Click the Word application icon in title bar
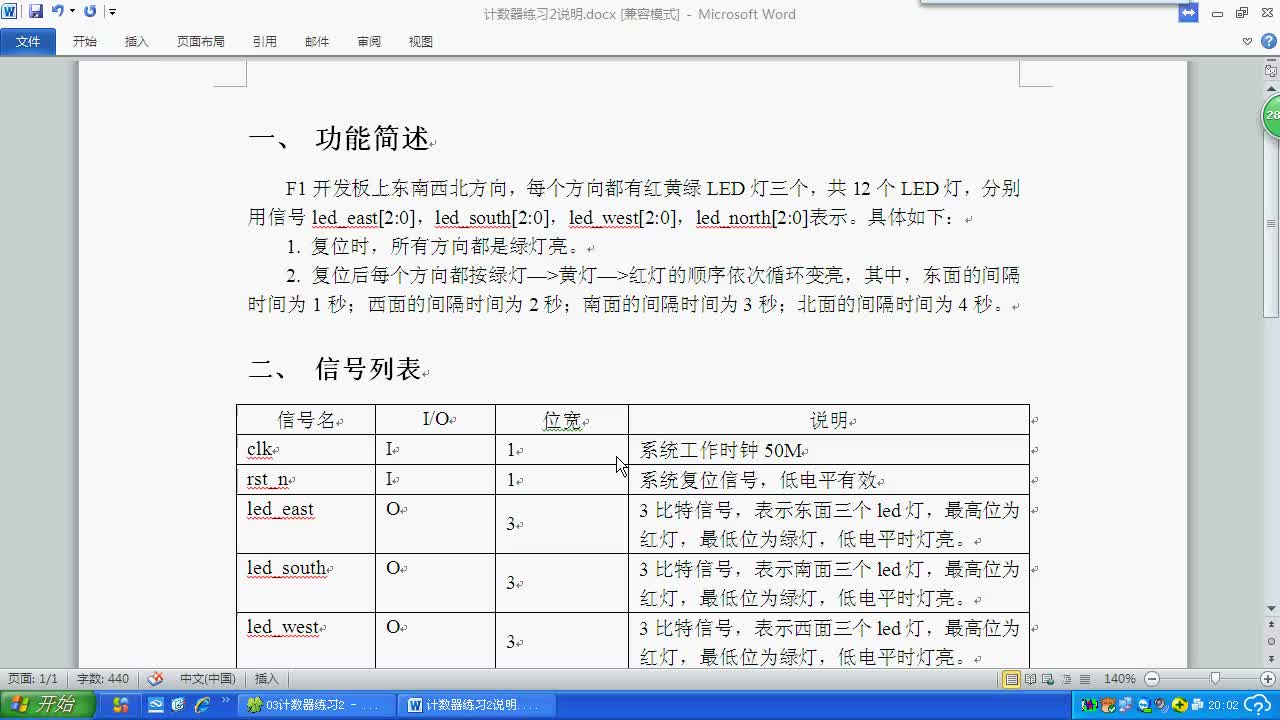Viewport: 1280px width, 720px height. (x=9, y=12)
